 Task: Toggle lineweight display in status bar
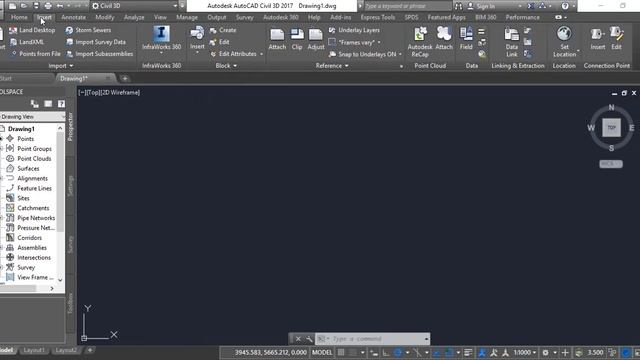click(x=468, y=353)
